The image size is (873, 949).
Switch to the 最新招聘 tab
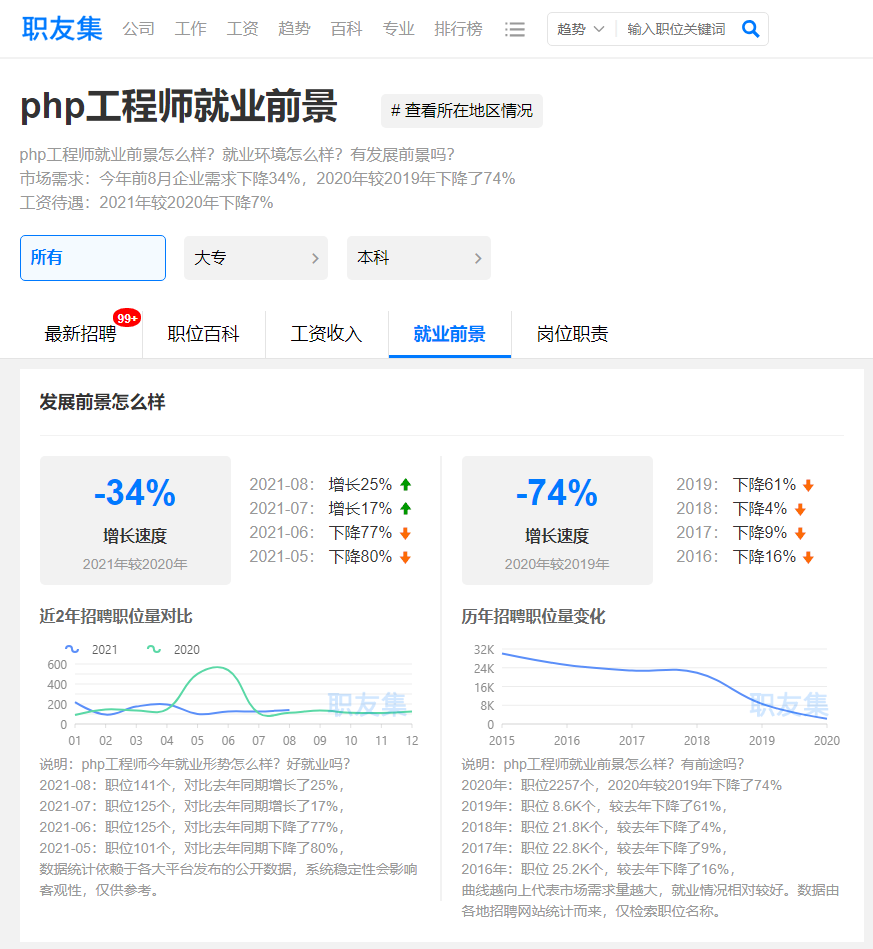[x=81, y=334]
